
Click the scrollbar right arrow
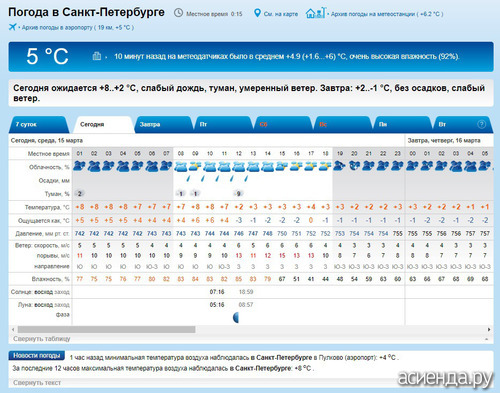489,329
